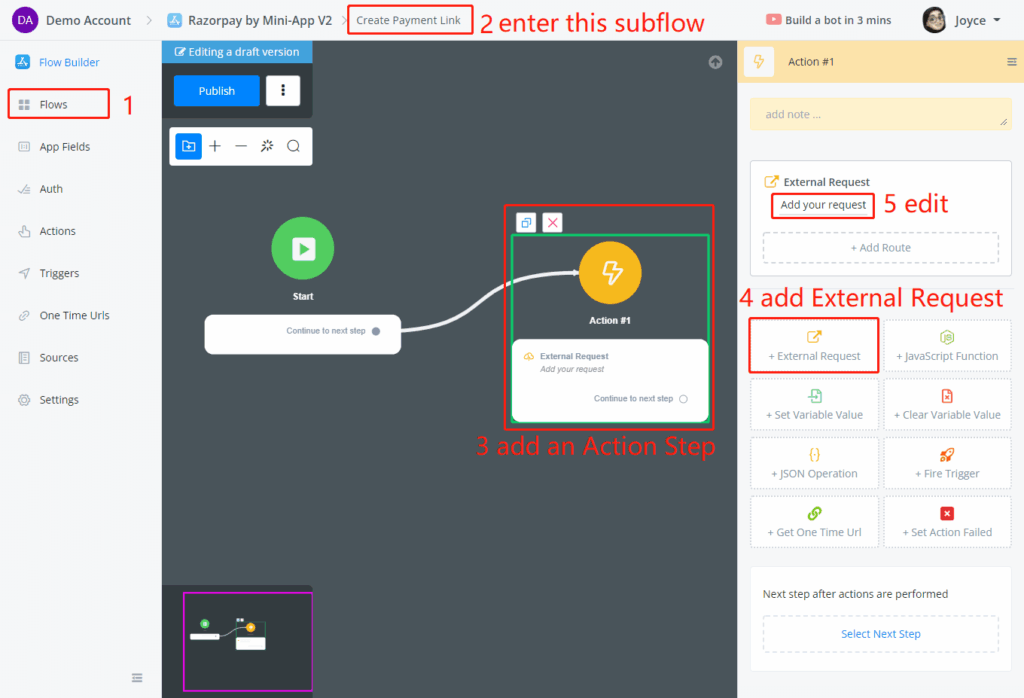Zoom in with the plus icon

(215, 146)
